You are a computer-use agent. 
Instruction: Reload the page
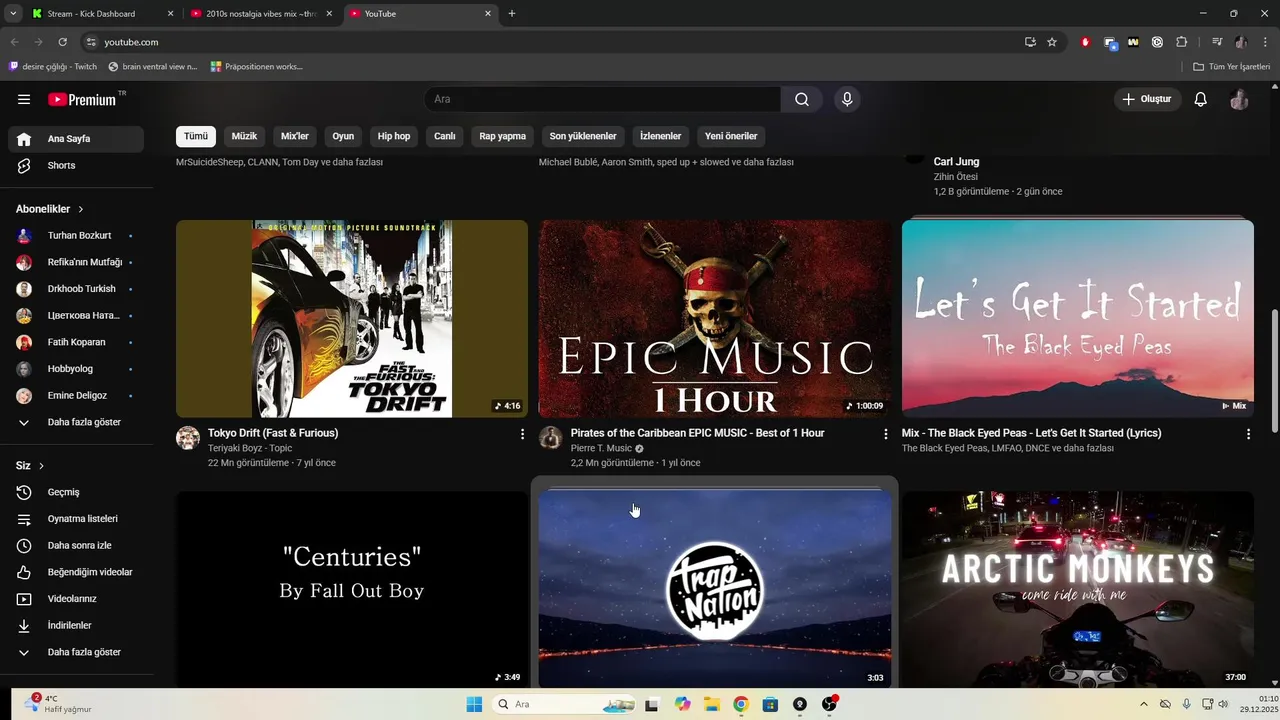[62, 42]
